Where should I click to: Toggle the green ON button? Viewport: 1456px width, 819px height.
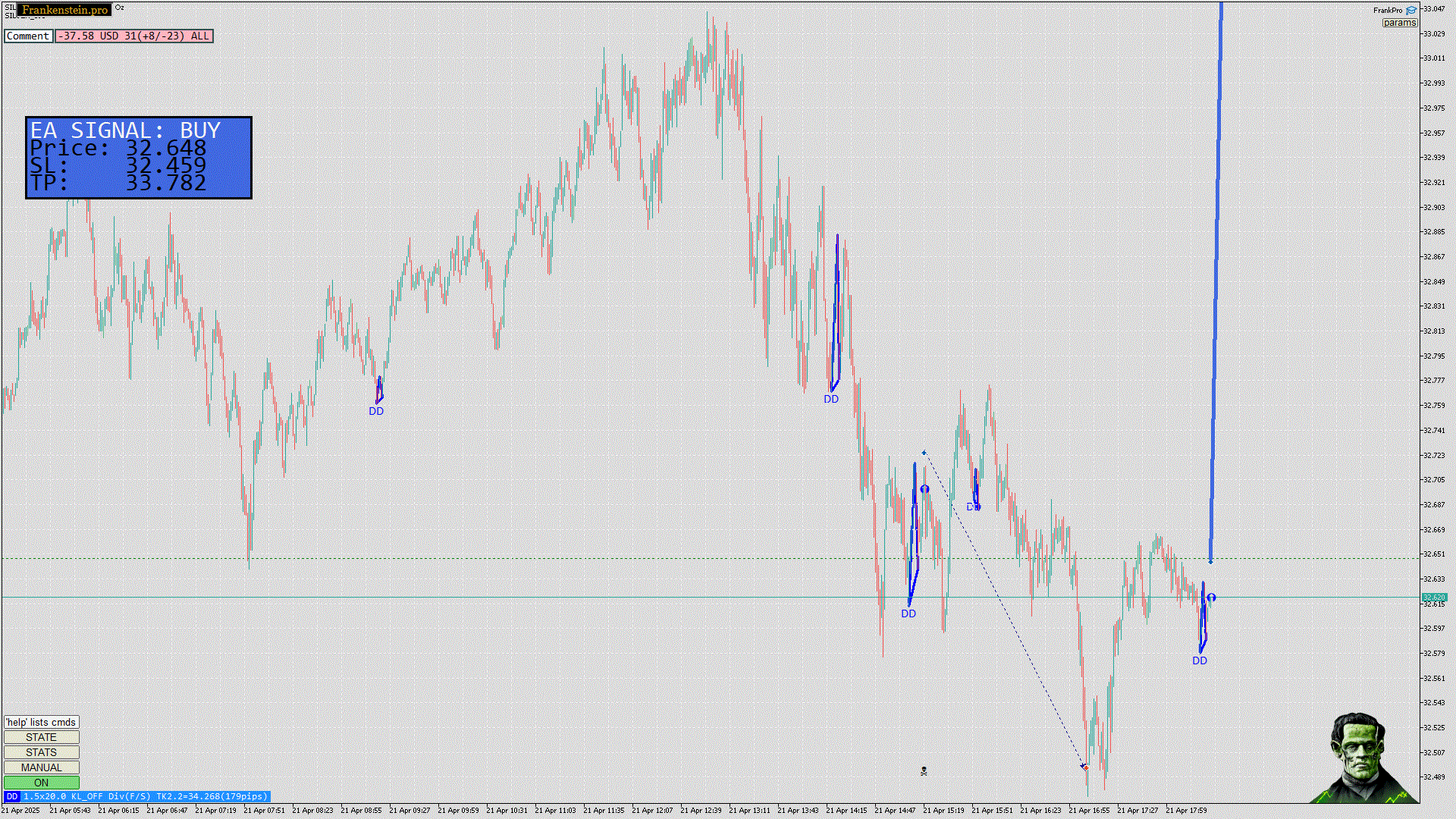[x=41, y=783]
